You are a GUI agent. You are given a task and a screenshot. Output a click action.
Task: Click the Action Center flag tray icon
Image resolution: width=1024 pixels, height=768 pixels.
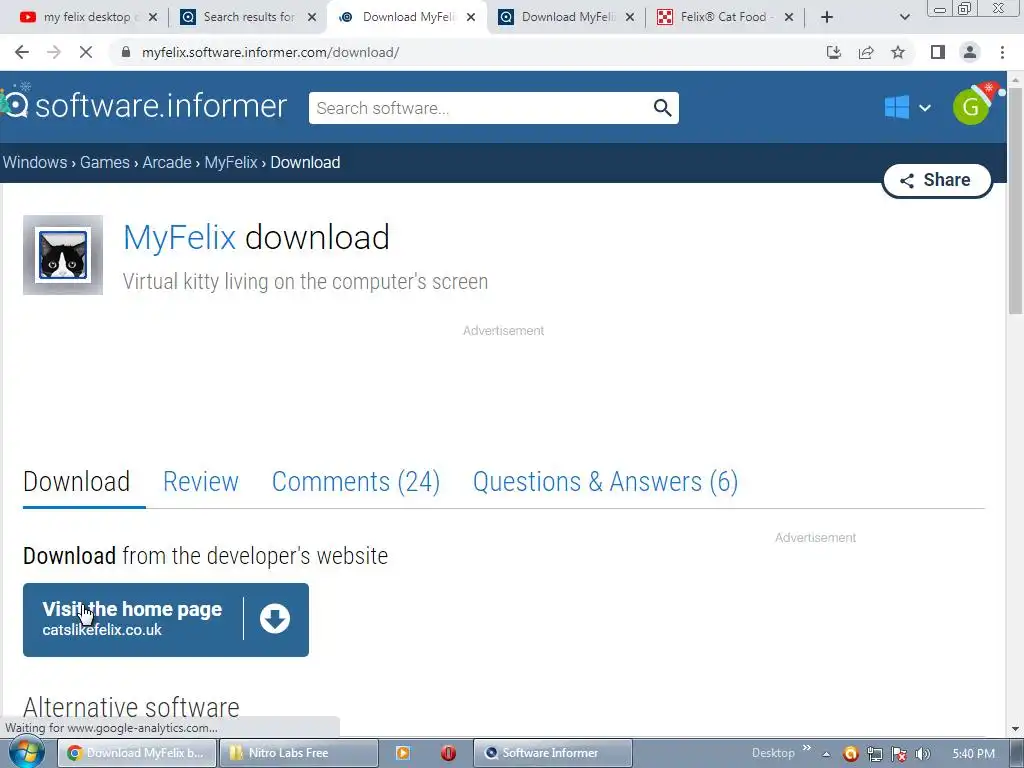(899, 754)
